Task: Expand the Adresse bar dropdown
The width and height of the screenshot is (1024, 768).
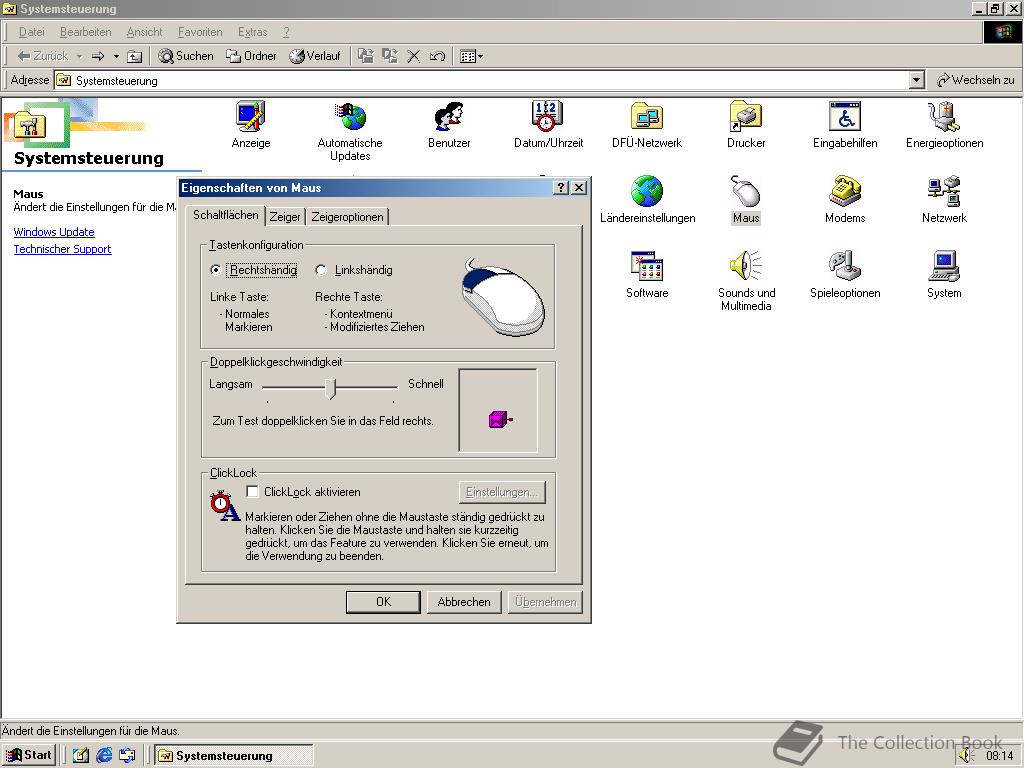Action: click(917, 80)
